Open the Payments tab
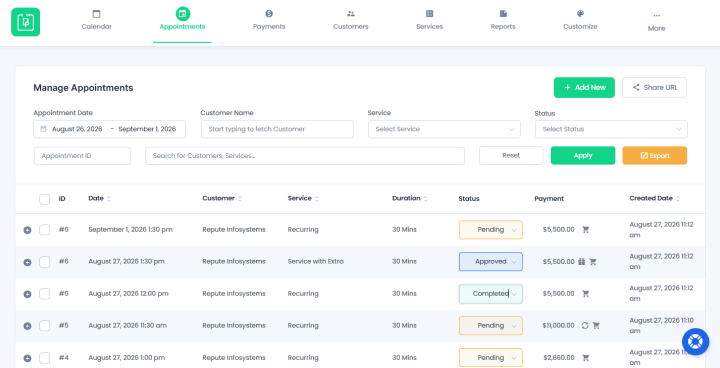This screenshot has height=368, width=720. [269, 21]
